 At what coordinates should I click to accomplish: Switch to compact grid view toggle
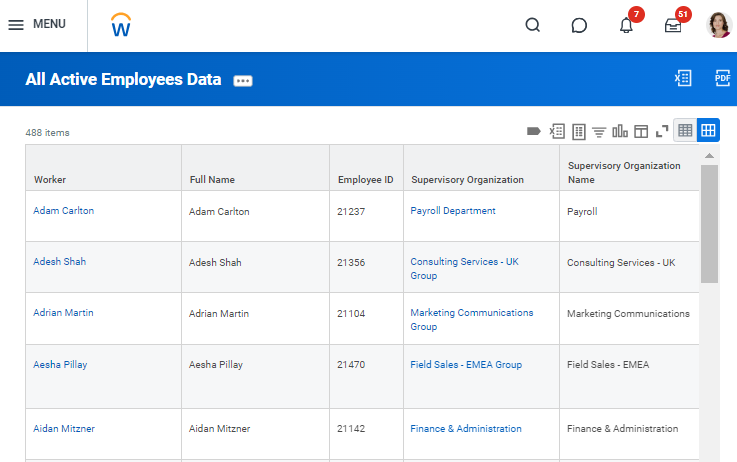click(685, 130)
